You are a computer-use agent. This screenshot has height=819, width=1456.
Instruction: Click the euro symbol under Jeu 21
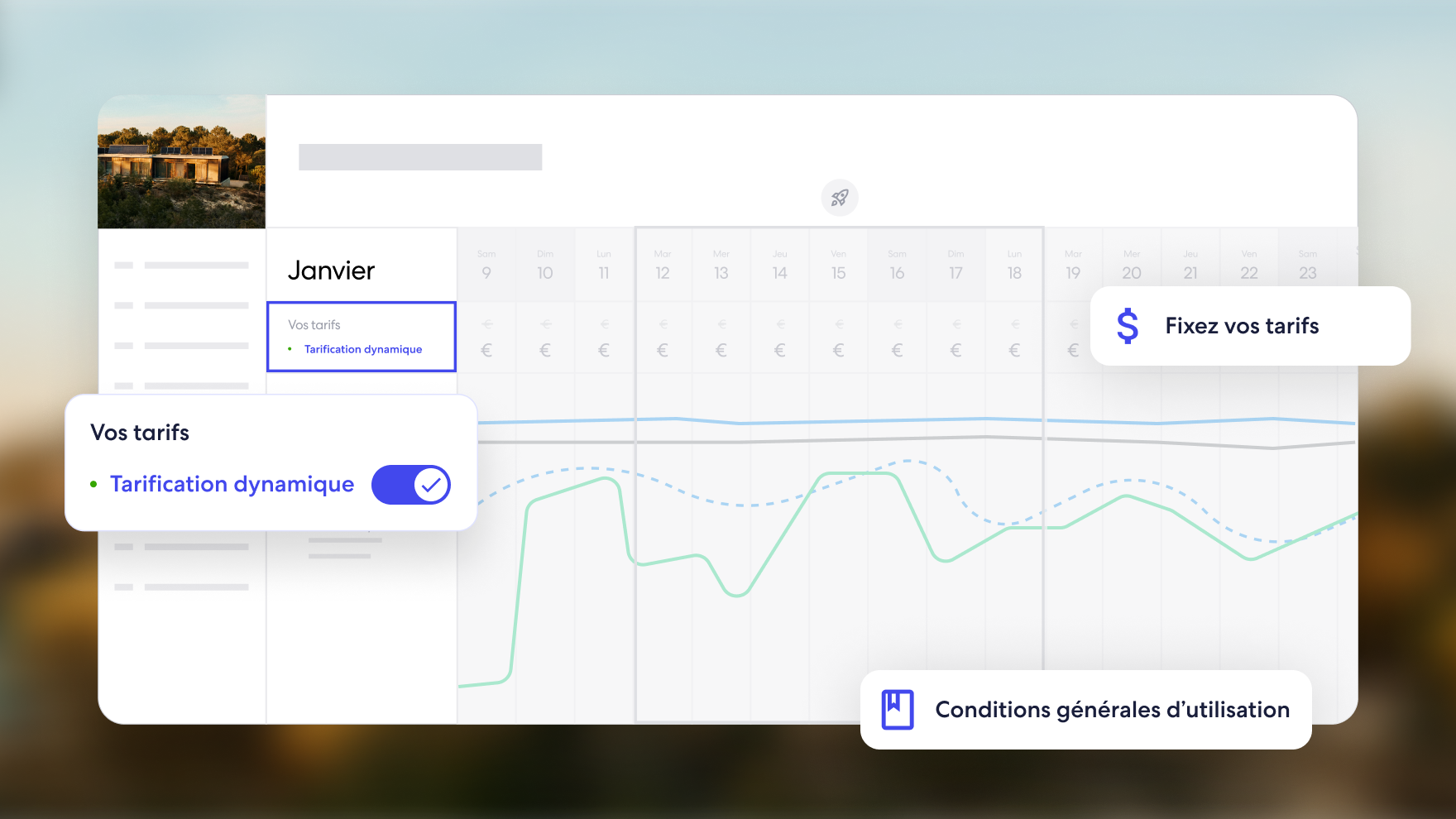tap(1190, 347)
